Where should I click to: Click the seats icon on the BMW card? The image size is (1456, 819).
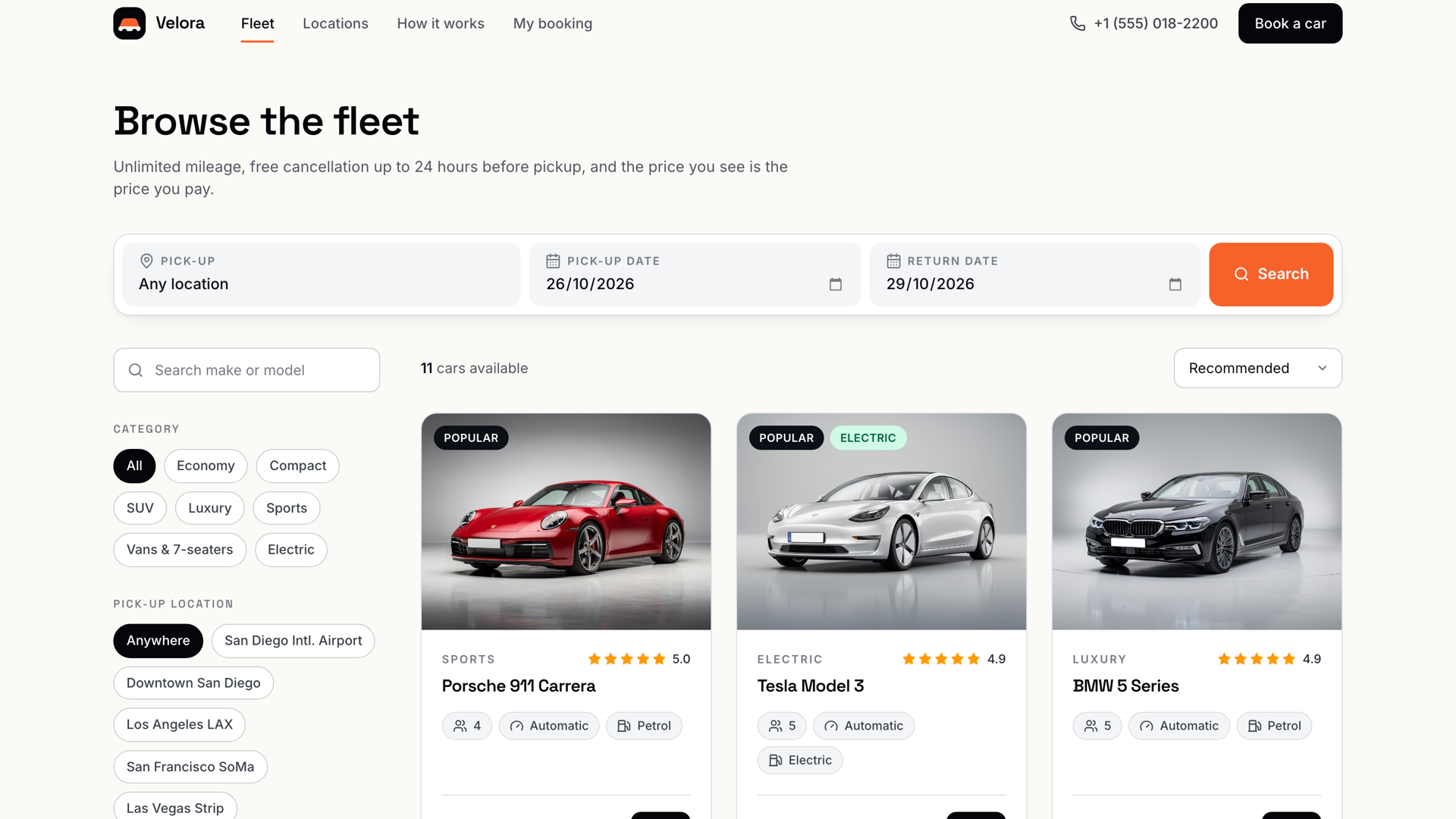(x=1091, y=726)
